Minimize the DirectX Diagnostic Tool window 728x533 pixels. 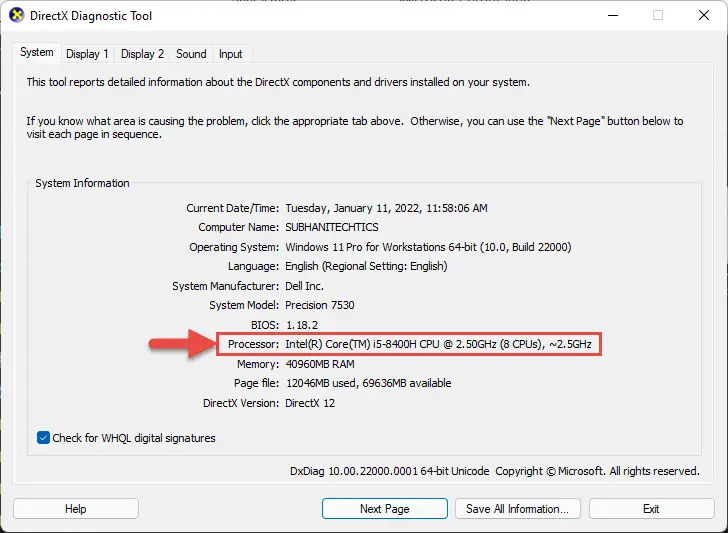tap(613, 15)
